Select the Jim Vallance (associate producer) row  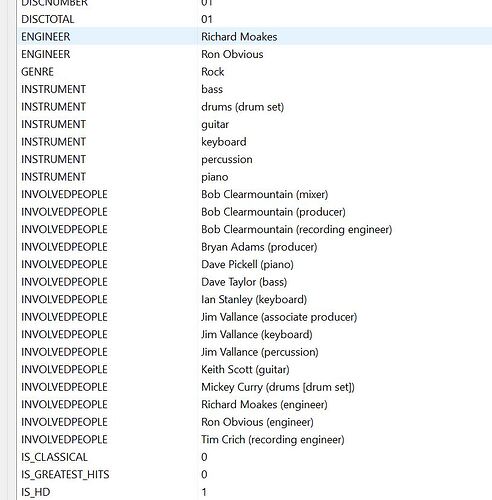coord(254,317)
